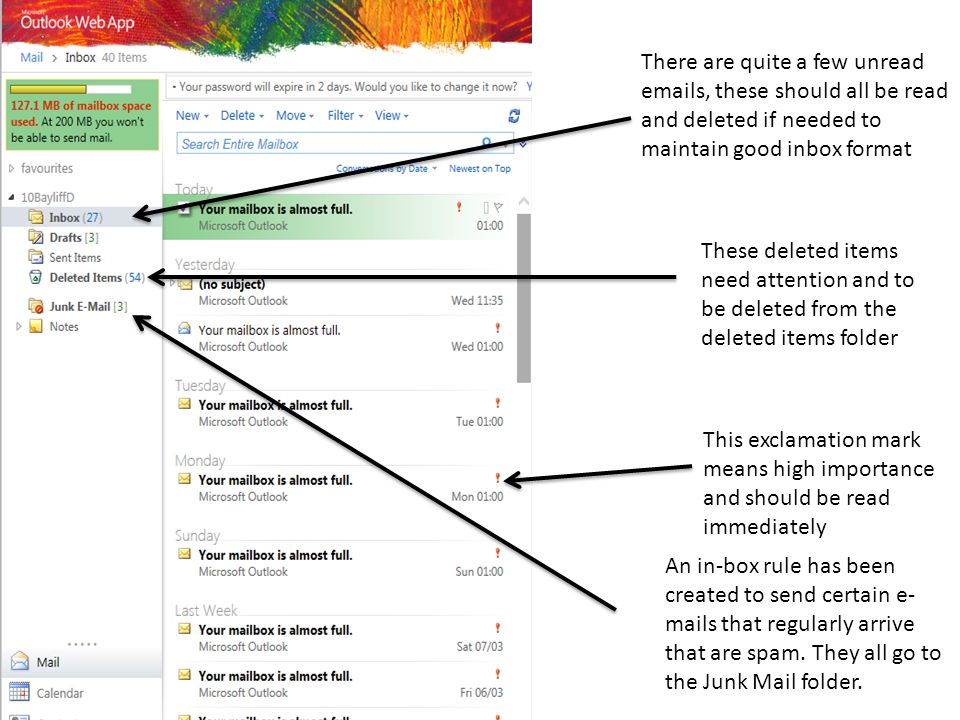Screen dimensions: 960x720
Task: Click the high importance mark on Tue 01:00 message
Action: [498, 403]
